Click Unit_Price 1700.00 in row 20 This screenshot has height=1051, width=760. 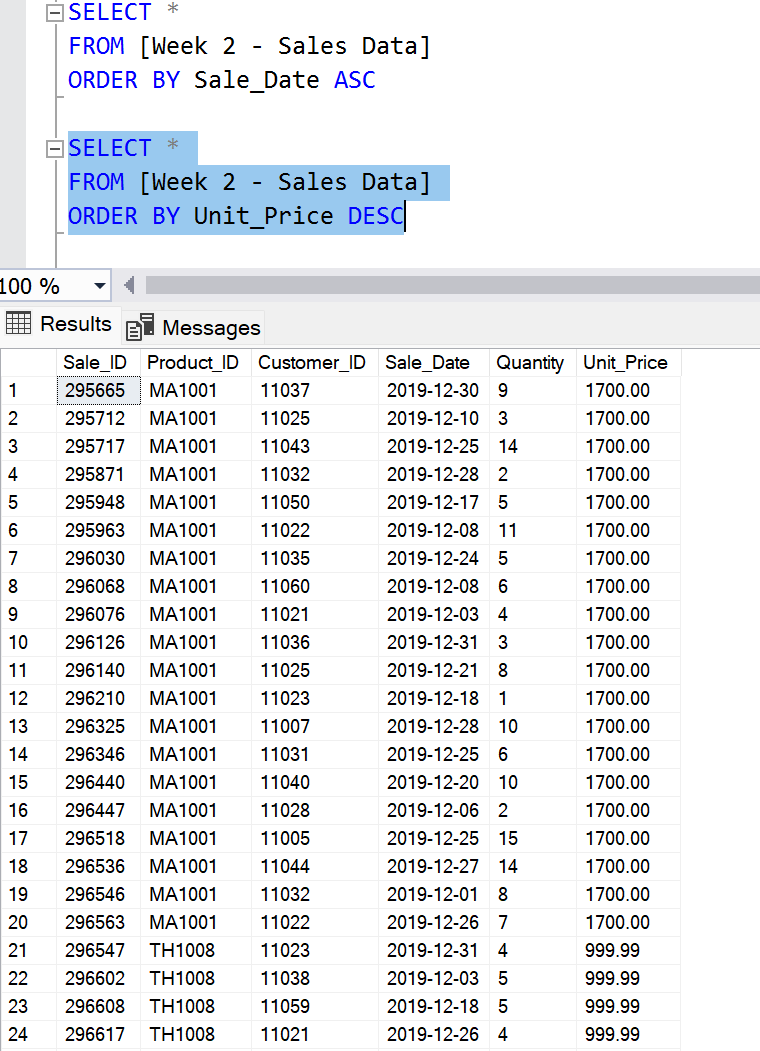[x=628, y=922]
